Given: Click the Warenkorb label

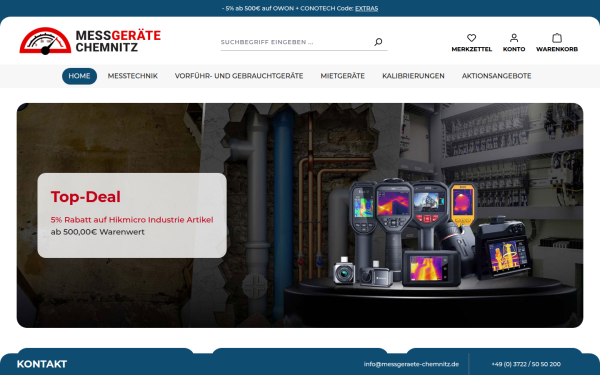Looking at the screenshot, I should click(557, 49).
